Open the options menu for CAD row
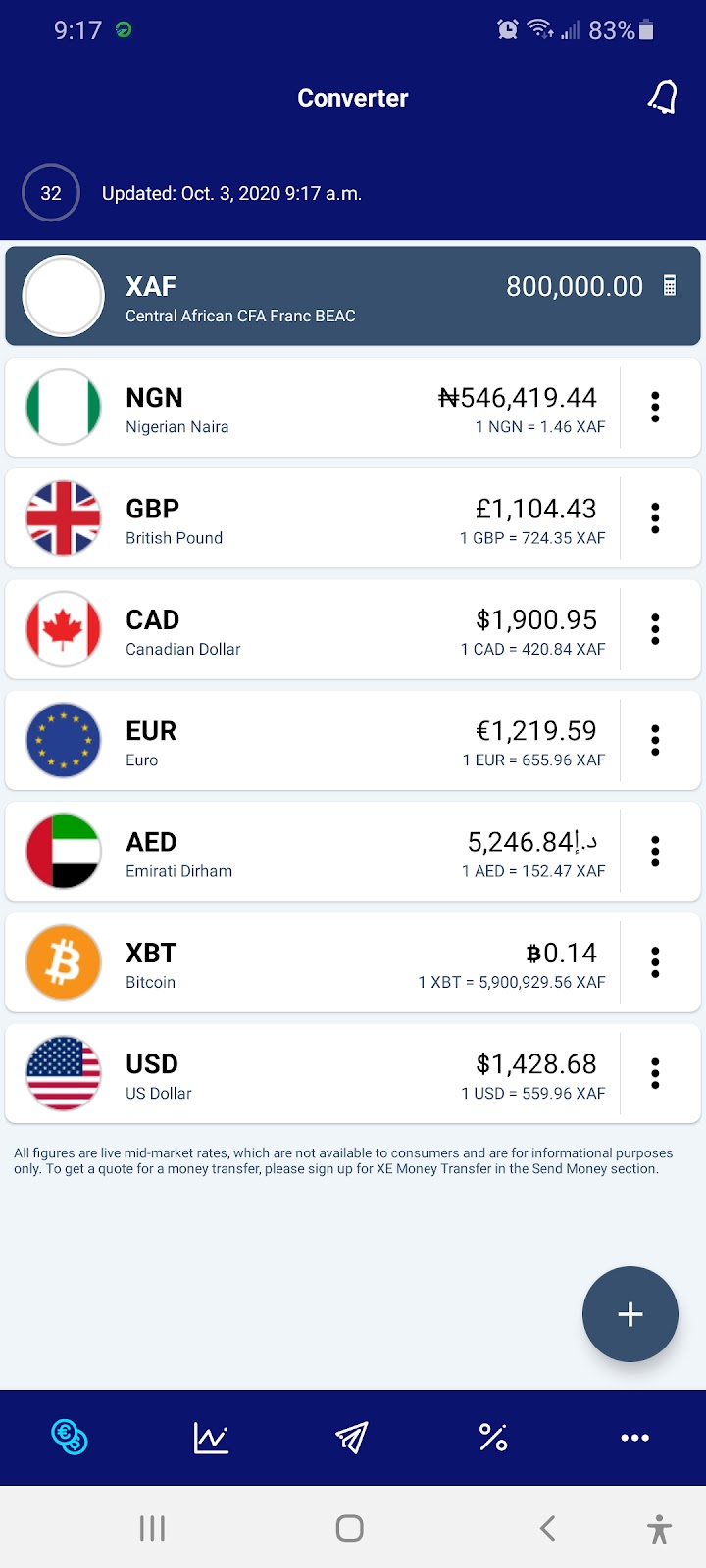The image size is (706, 1568). [655, 629]
